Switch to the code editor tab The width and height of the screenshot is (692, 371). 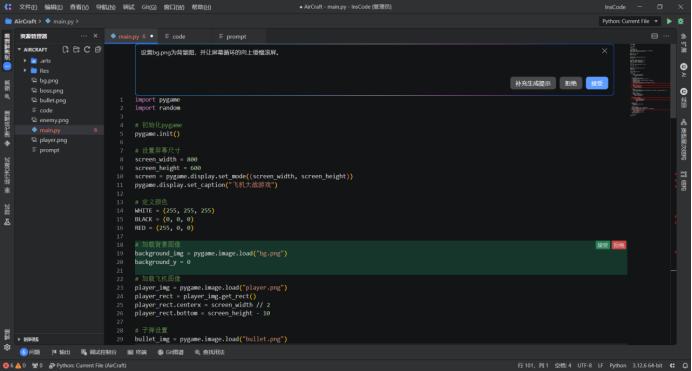(x=185, y=36)
